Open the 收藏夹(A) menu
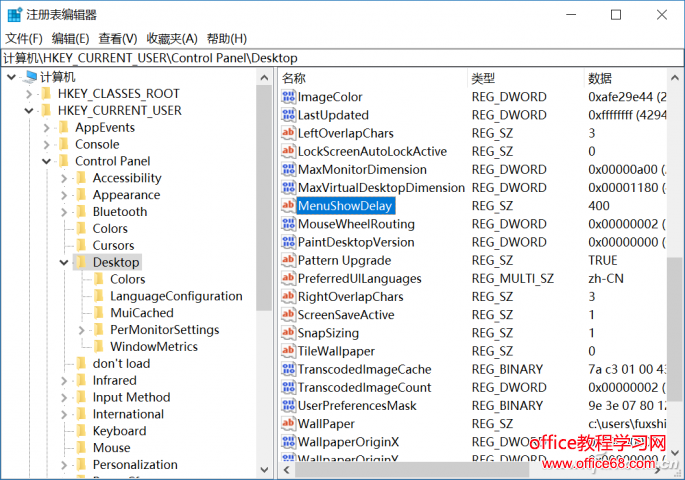685x480 pixels. pyautogui.click(x=172, y=39)
